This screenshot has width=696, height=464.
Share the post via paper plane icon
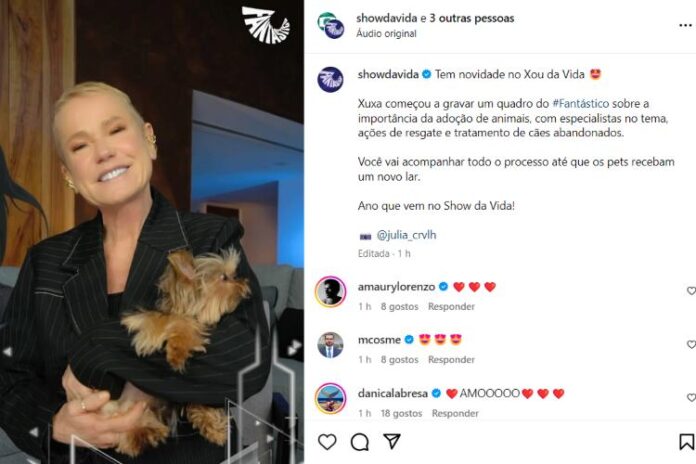pos(392,441)
